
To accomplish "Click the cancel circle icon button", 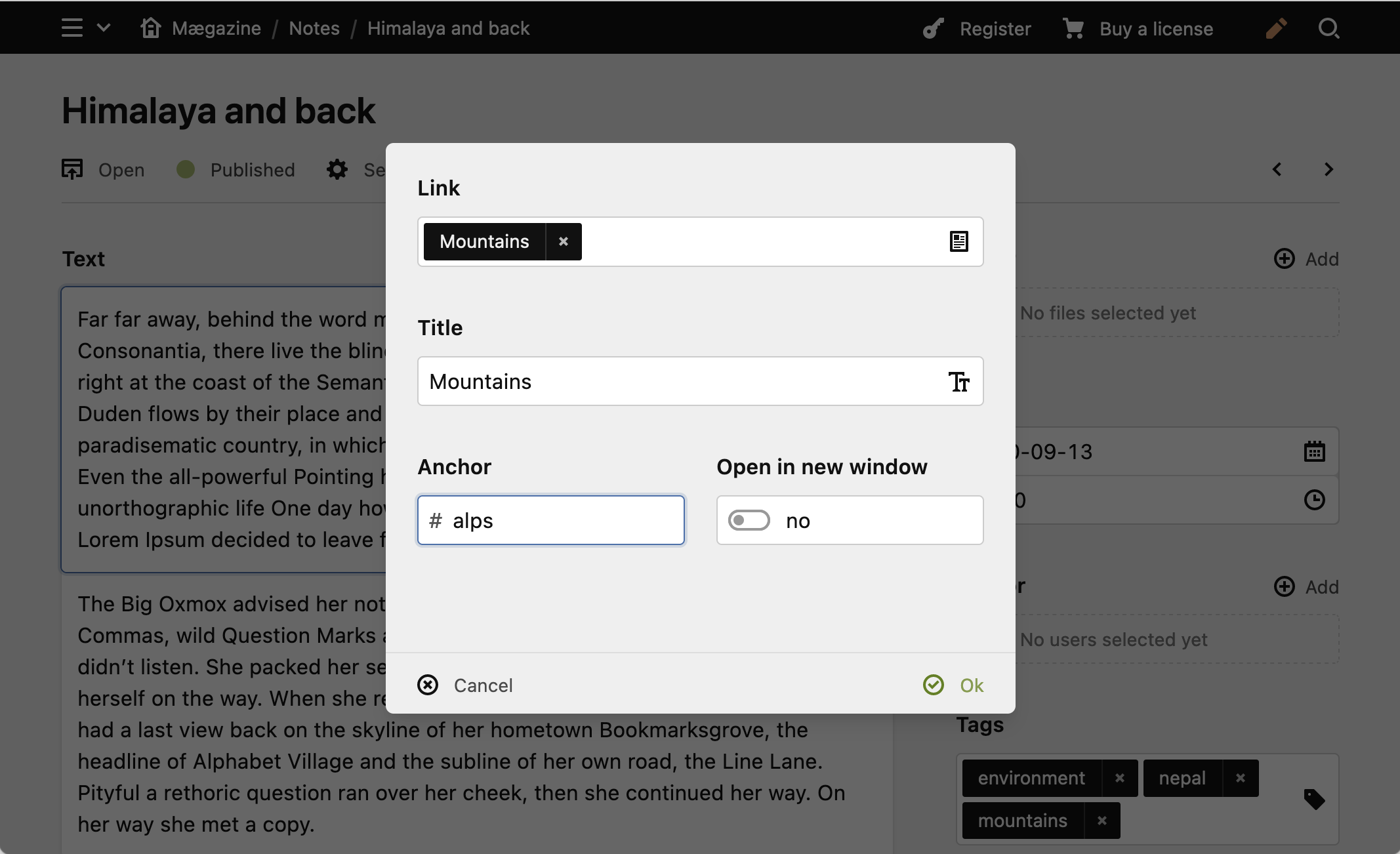I will pos(427,685).
